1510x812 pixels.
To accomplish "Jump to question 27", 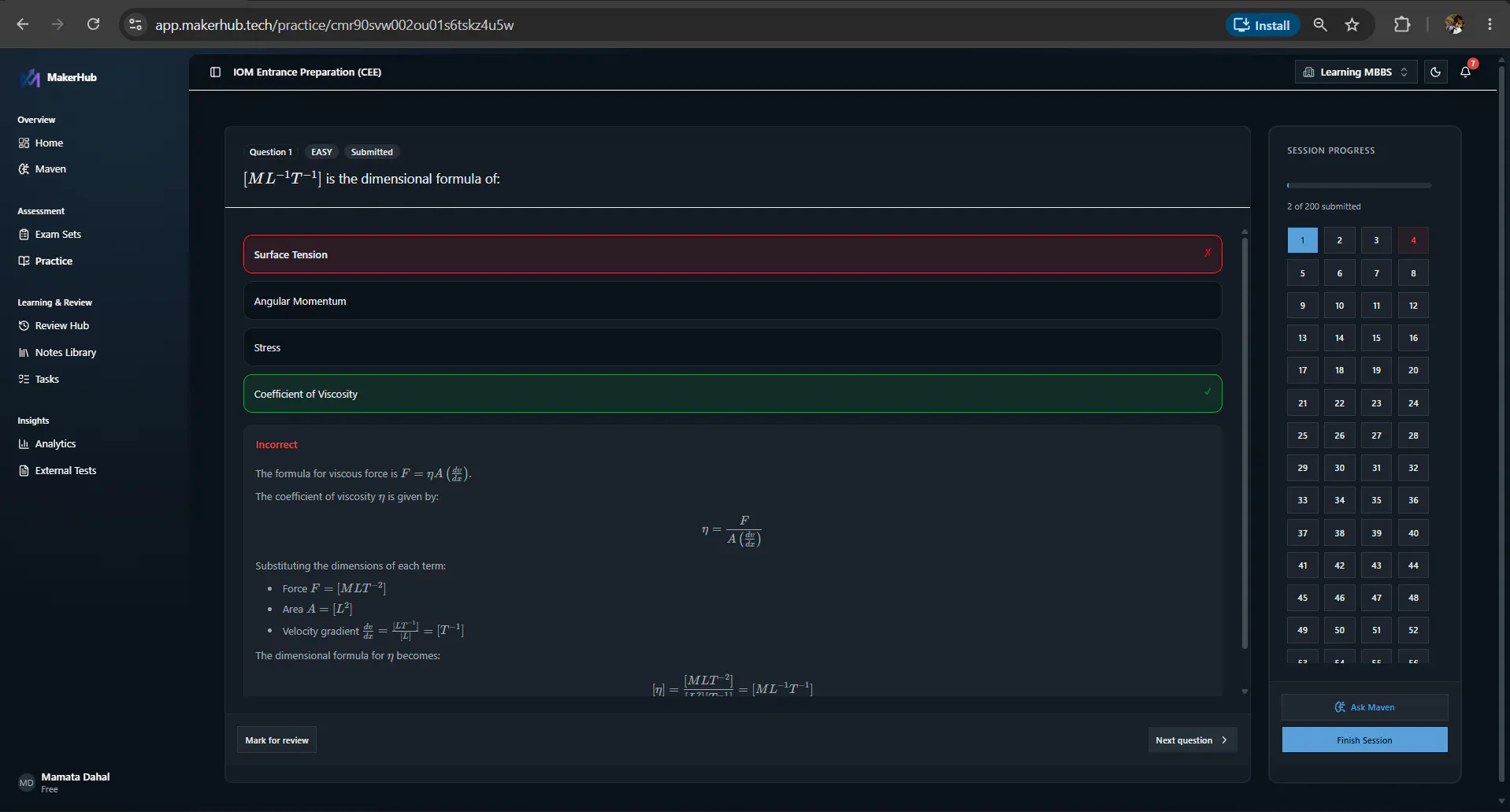I will (x=1376, y=436).
